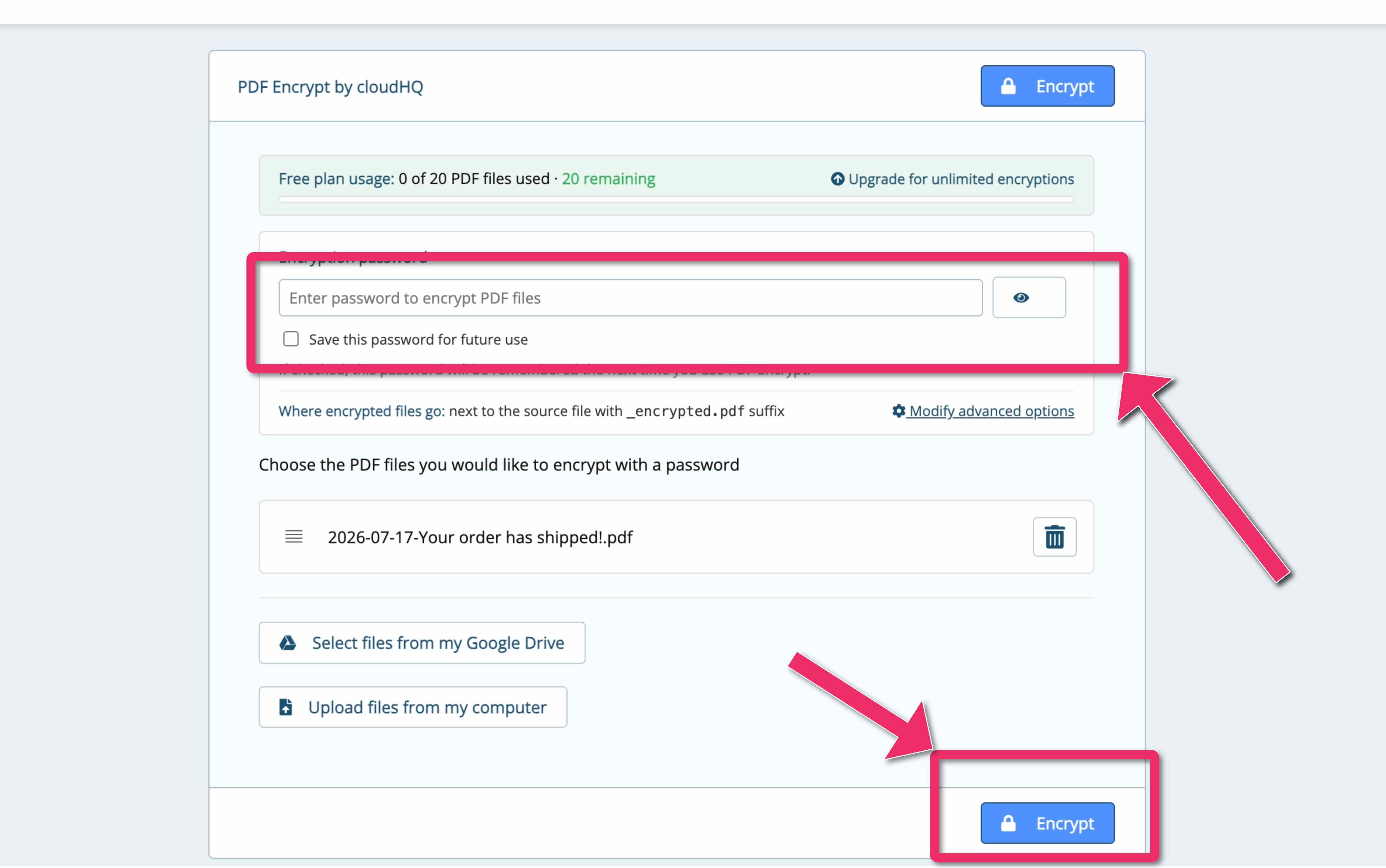Open Upgrade for unlimited encryptions link
The height and width of the screenshot is (868, 1386).
pyautogui.click(x=953, y=179)
